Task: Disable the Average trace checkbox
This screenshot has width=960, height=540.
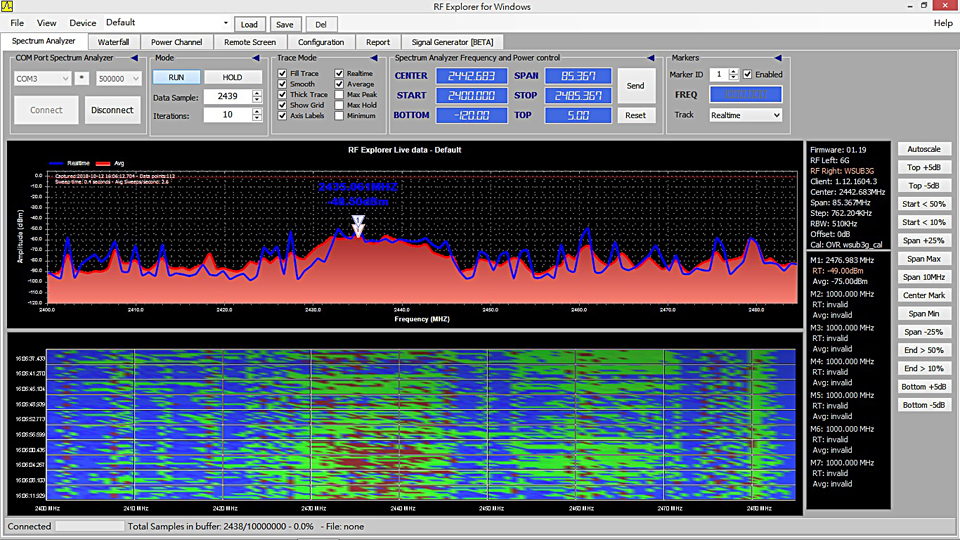Action: pos(339,84)
